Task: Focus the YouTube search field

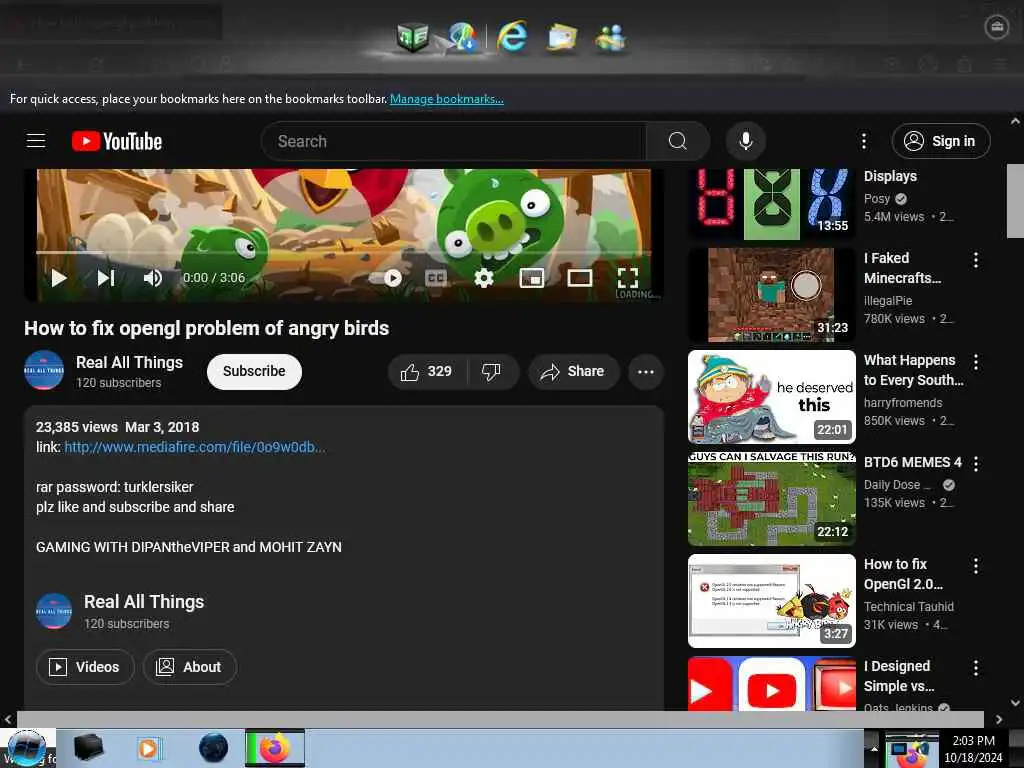Action: 453,141
